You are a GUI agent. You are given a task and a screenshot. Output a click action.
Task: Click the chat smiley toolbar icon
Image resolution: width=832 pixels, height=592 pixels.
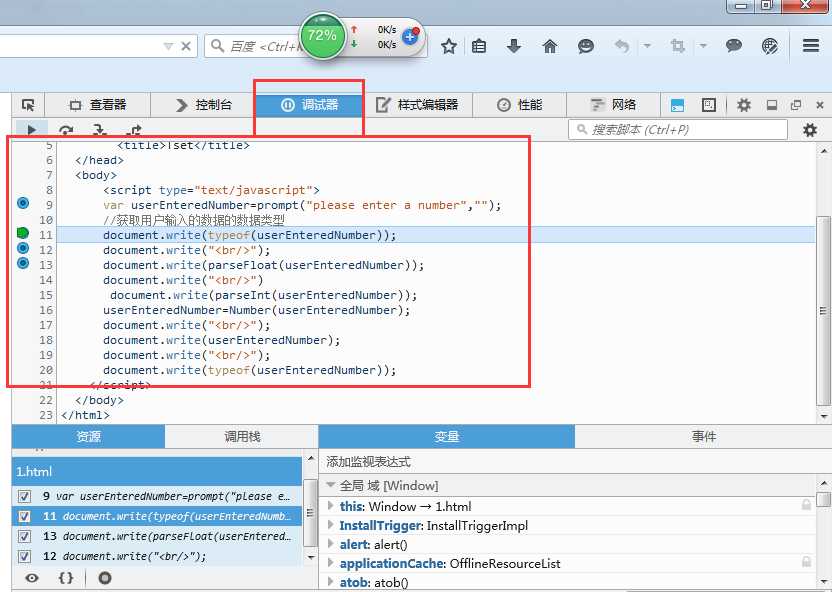coord(585,46)
